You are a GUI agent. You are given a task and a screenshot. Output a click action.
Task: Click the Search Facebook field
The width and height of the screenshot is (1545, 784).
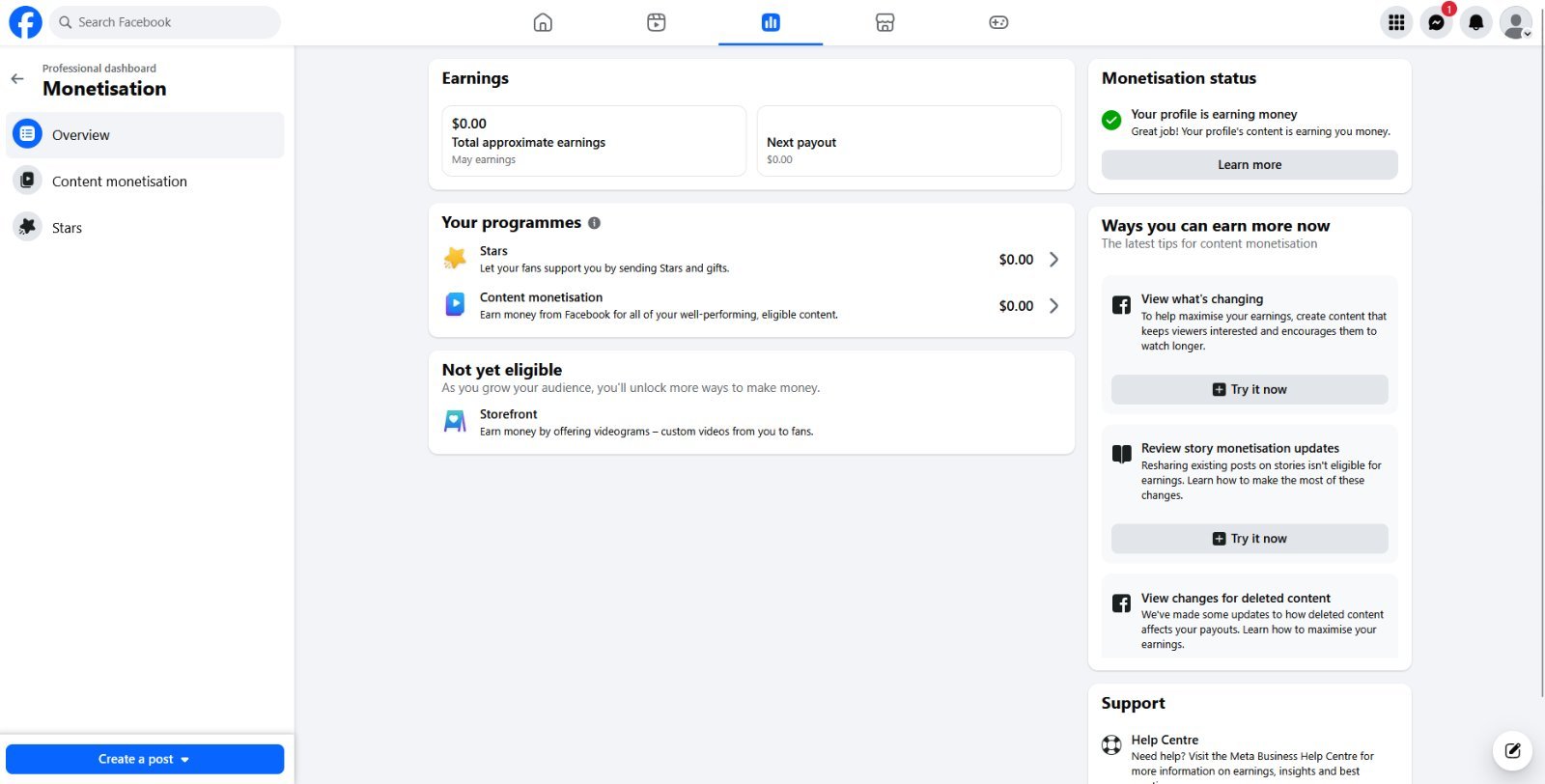click(165, 22)
